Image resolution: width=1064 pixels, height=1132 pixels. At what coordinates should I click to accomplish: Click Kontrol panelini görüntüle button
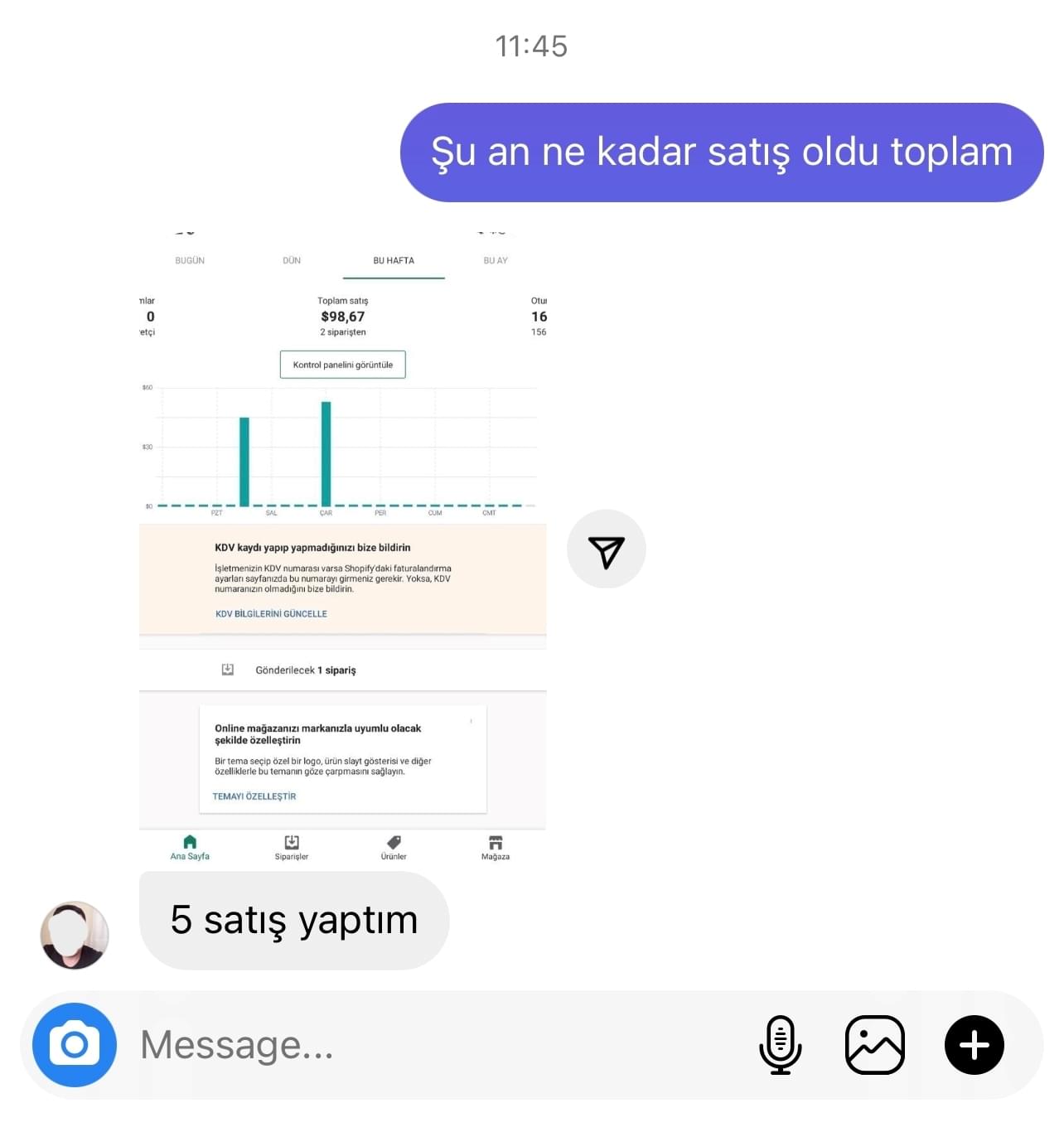tap(343, 365)
